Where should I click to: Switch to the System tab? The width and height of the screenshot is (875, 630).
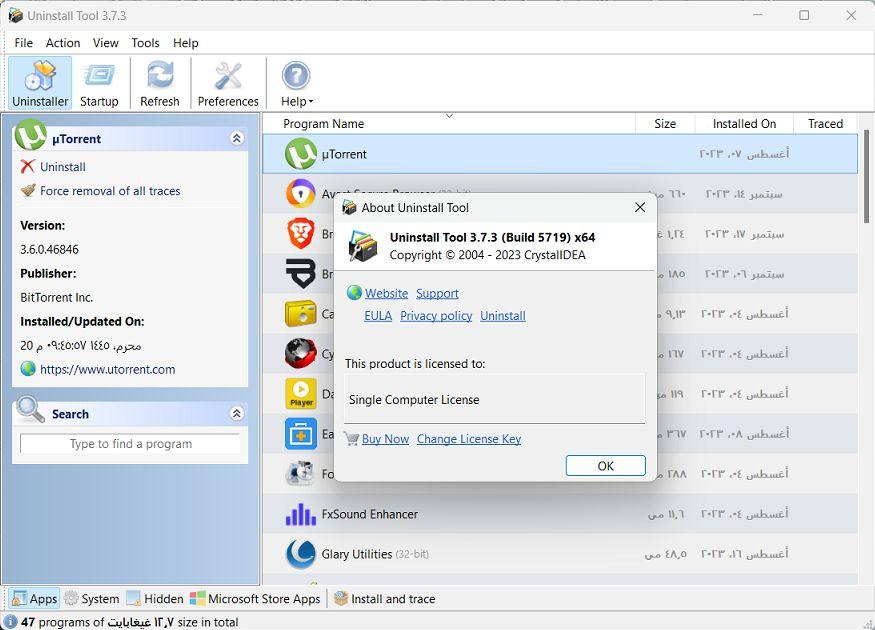point(92,599)
